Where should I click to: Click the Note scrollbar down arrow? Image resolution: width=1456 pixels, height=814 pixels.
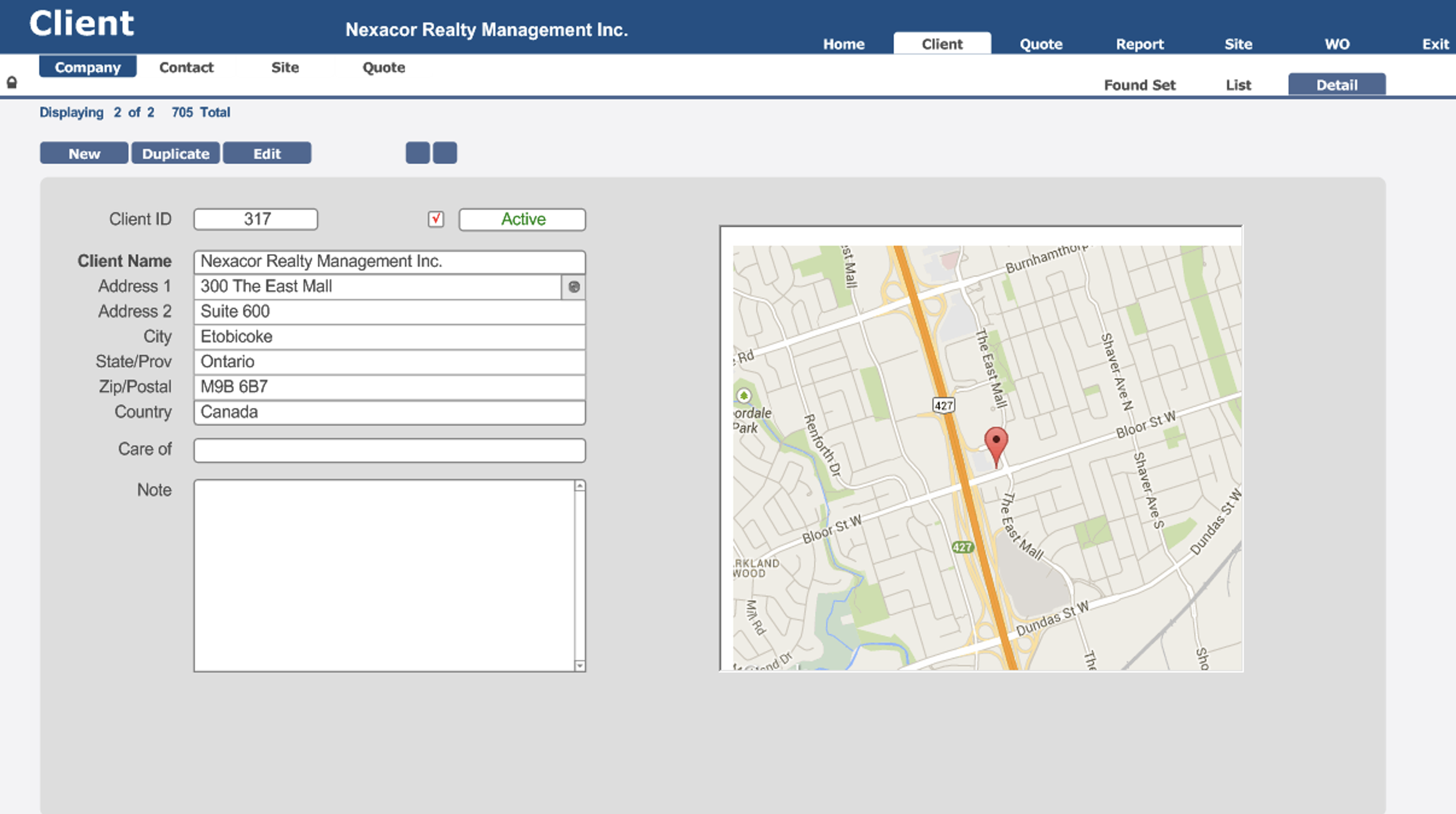(579, 665)
